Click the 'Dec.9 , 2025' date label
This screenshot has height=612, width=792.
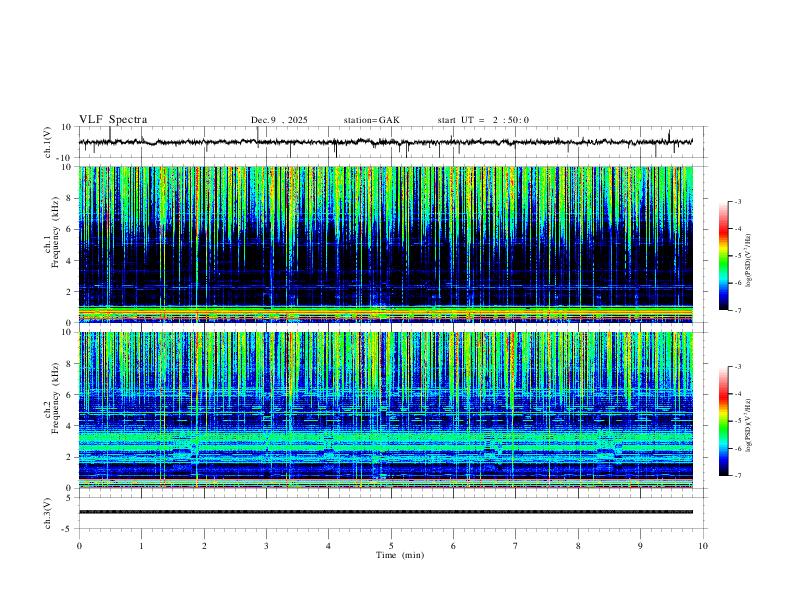279,120
